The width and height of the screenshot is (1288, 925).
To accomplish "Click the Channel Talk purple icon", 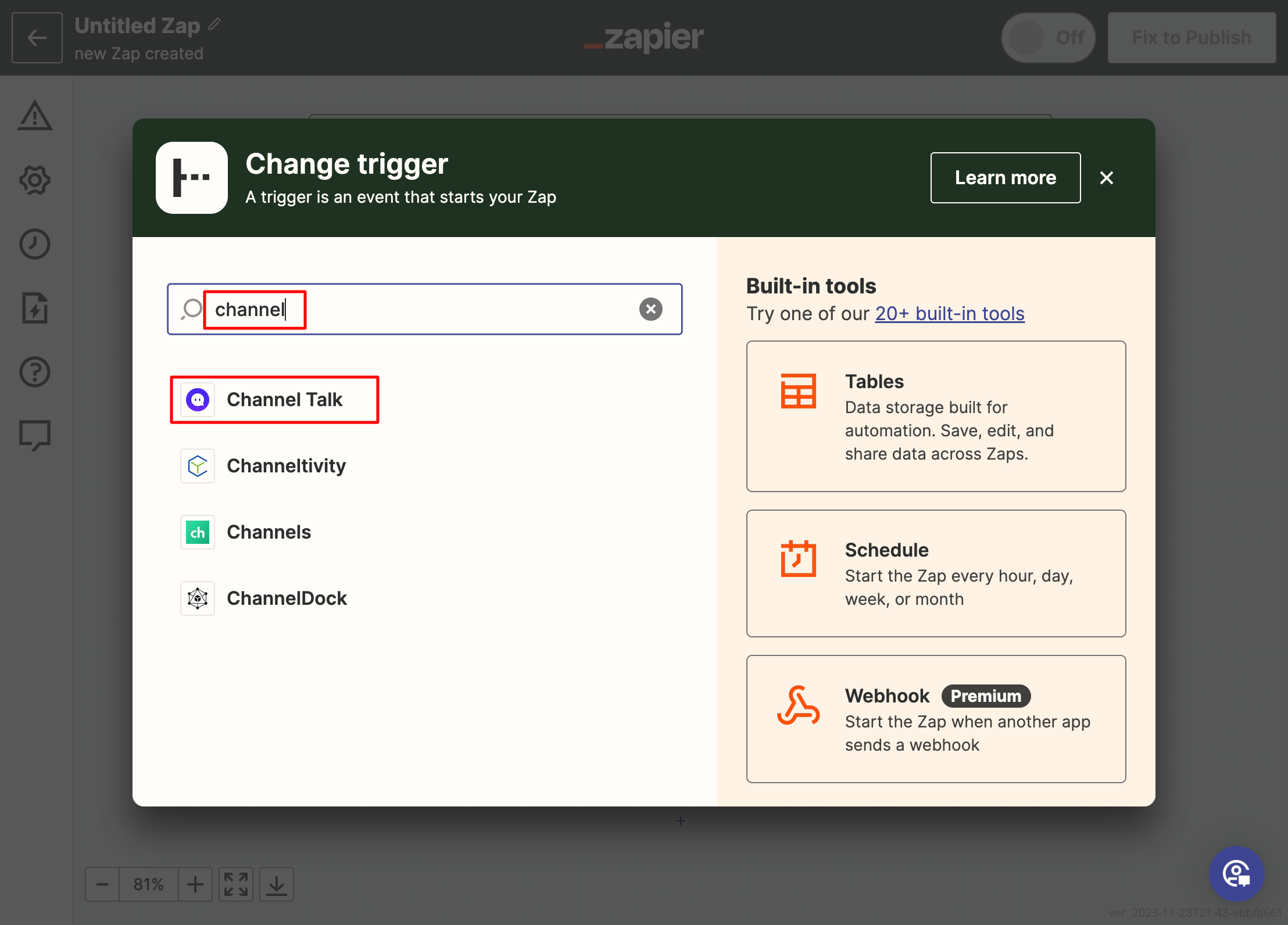I will [x=198, y=400].
